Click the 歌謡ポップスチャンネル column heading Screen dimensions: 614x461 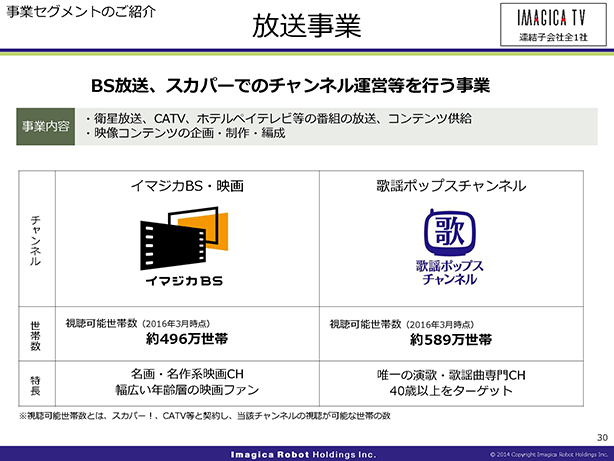(451, 186)
